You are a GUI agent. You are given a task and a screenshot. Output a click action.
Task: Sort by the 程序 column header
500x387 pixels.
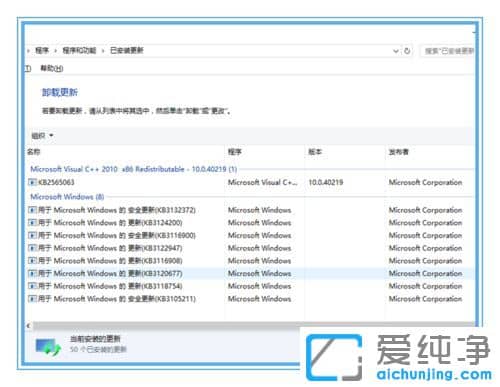point(235,152)
